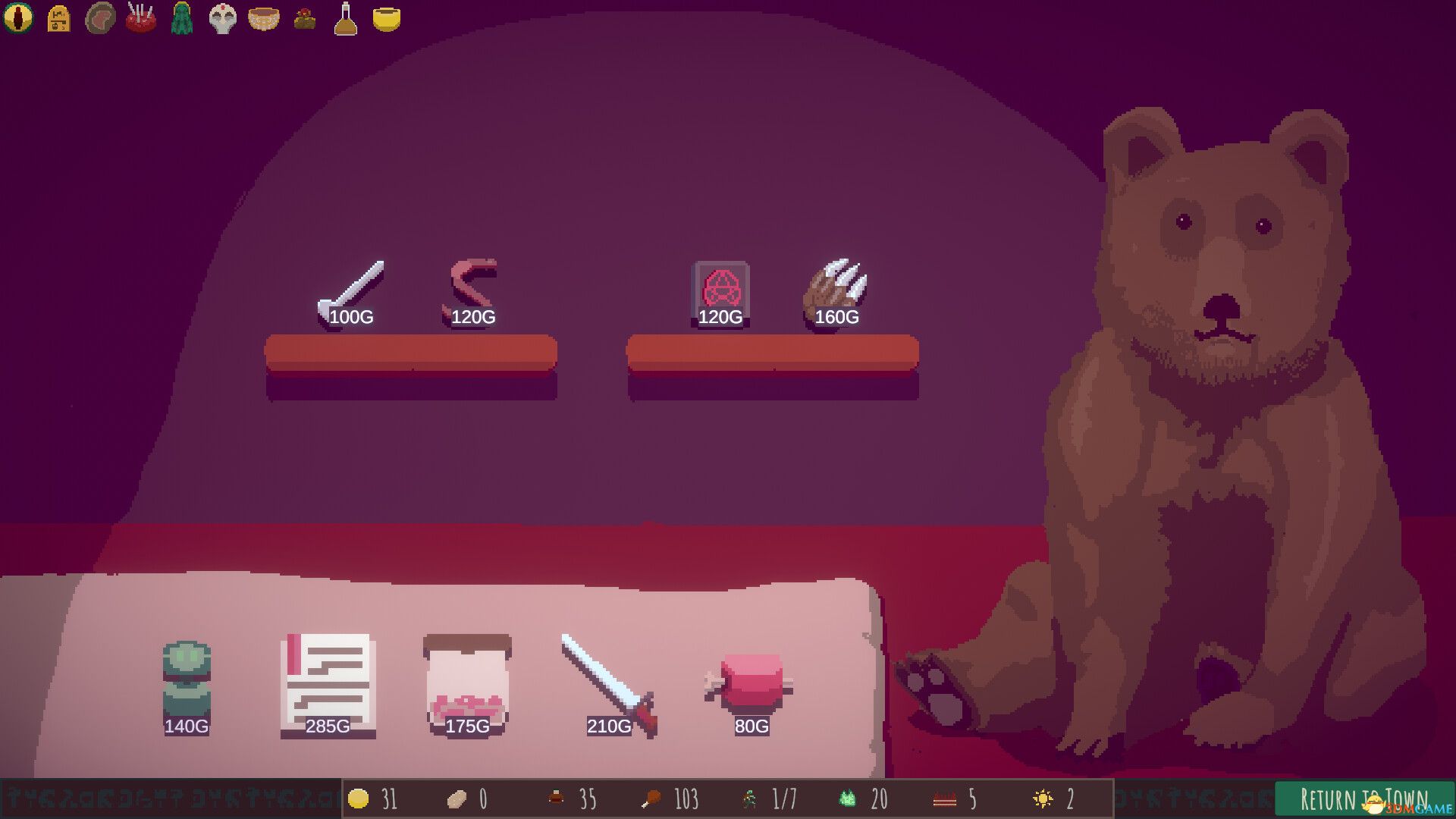Click the potion flask relic icon
The width and height of the screenshot is (1456, 819).
[346, 18]
